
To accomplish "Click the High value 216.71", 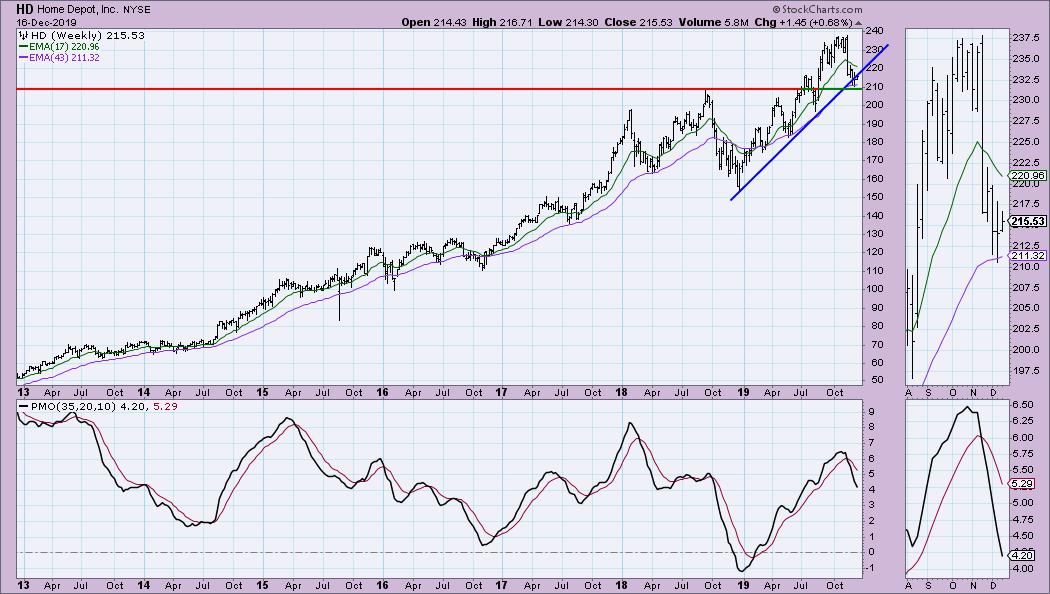I will [516, 22].
